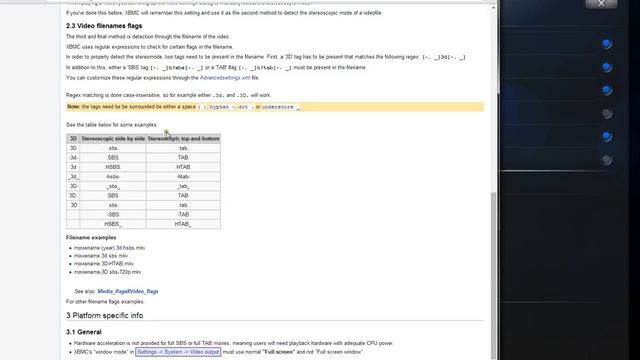Click the 'Regex matching is done case-insensitive' sentence

click(169, 95)
